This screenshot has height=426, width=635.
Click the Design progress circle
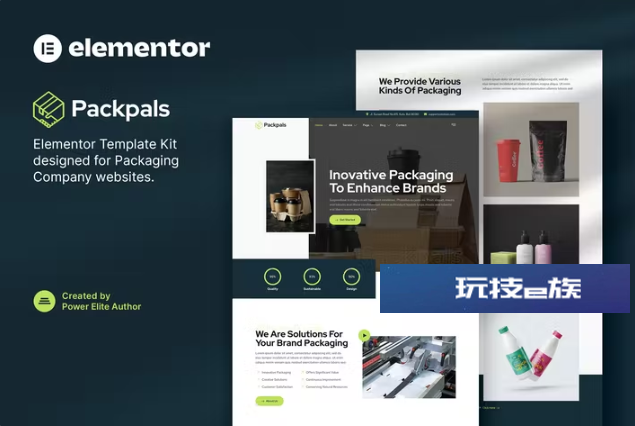pos(352,277)
